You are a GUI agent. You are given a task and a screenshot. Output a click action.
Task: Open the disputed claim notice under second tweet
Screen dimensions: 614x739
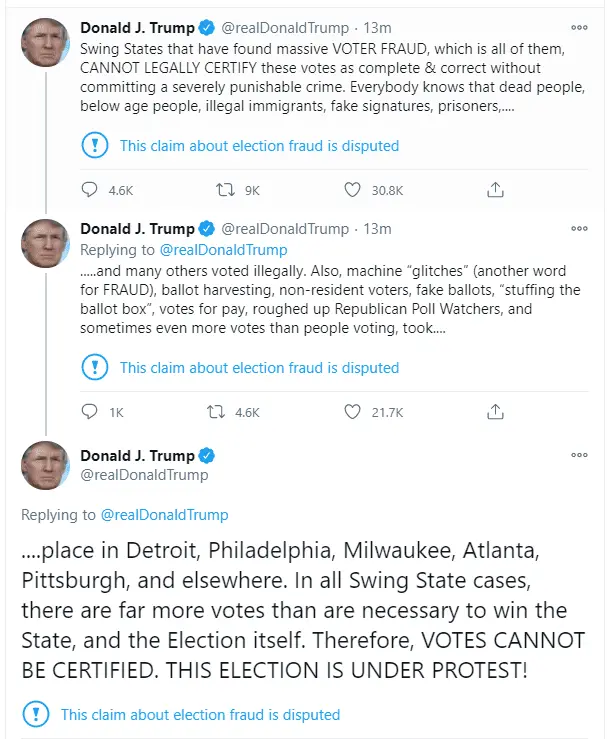[259, 368]
